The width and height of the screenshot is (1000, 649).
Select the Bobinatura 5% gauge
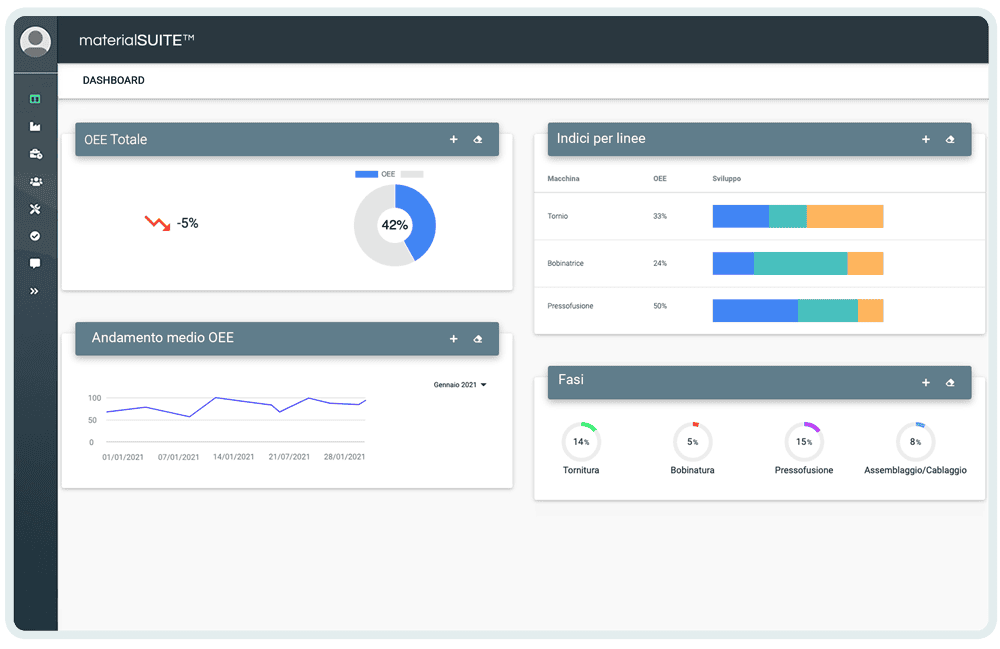click(693, 441)
